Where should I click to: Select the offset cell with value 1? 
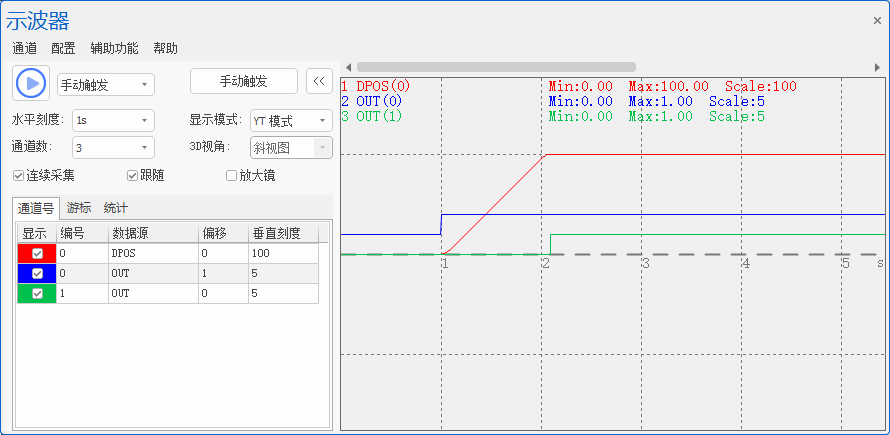tap(223, 274)
